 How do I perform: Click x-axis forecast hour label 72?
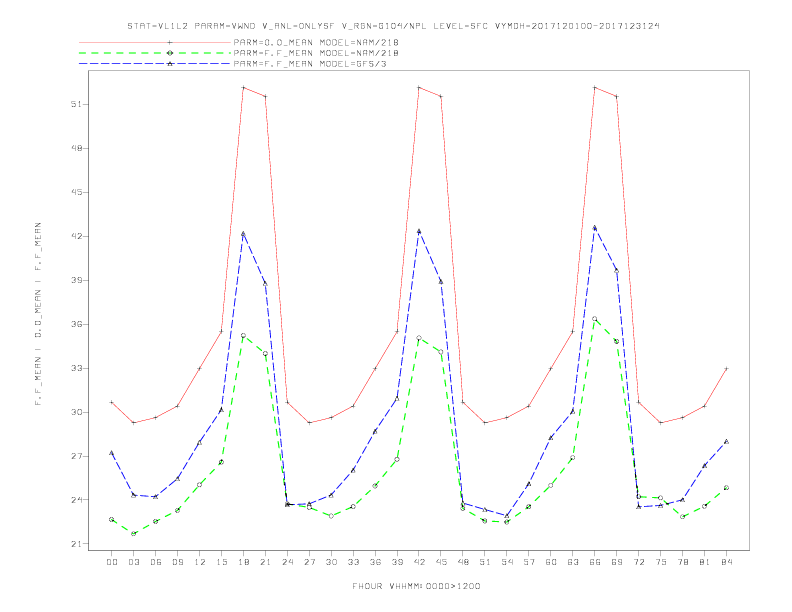[638, 562]
